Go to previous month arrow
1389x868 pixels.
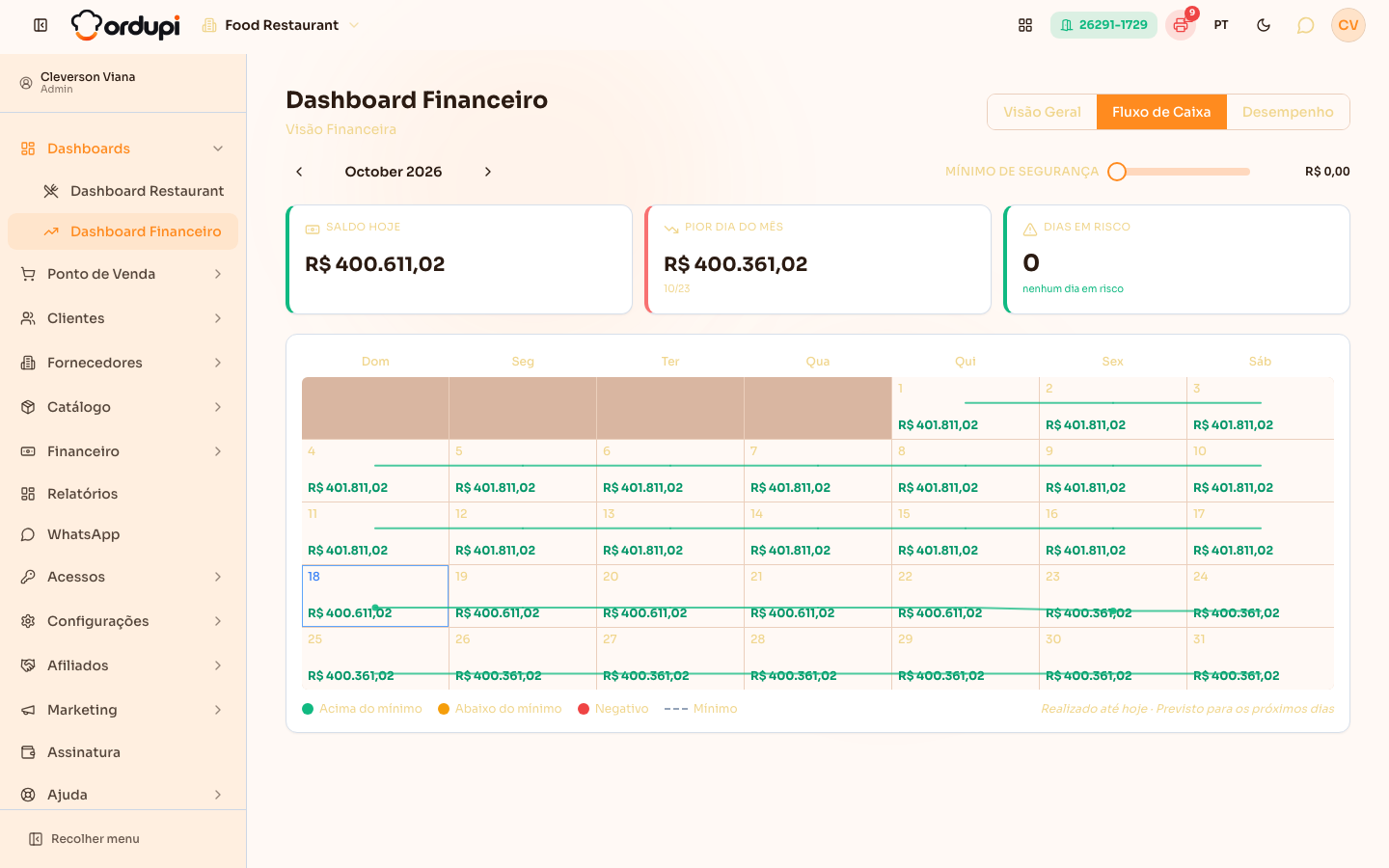[x=299, y=172]
